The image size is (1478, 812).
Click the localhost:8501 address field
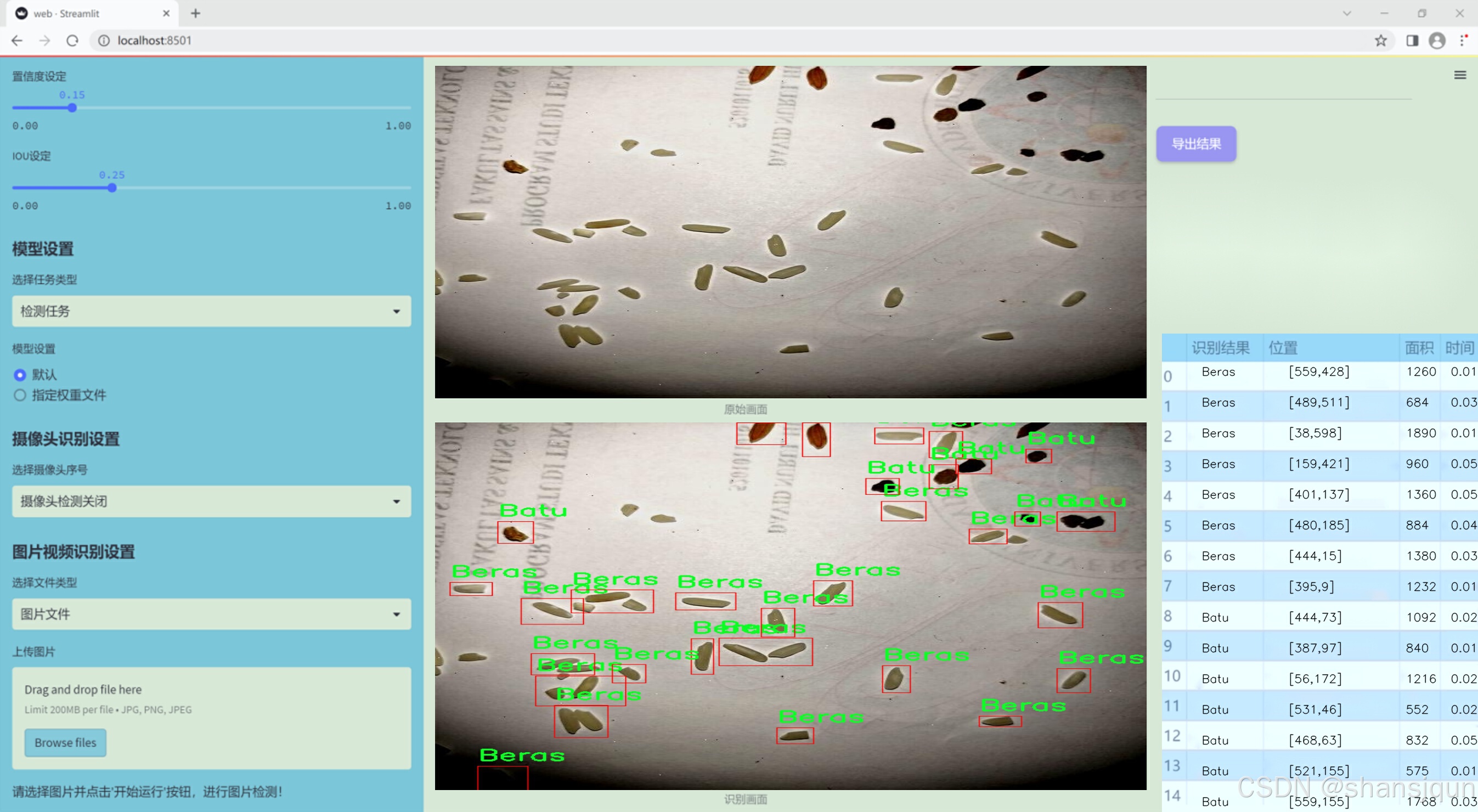154,41
